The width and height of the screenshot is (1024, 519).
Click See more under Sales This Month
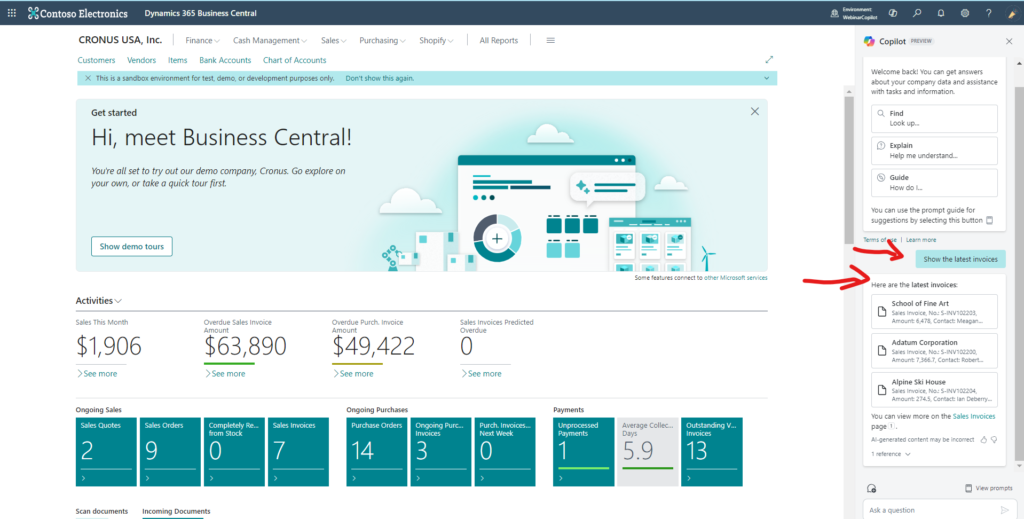pyautogui.click(x=97, y=374)
